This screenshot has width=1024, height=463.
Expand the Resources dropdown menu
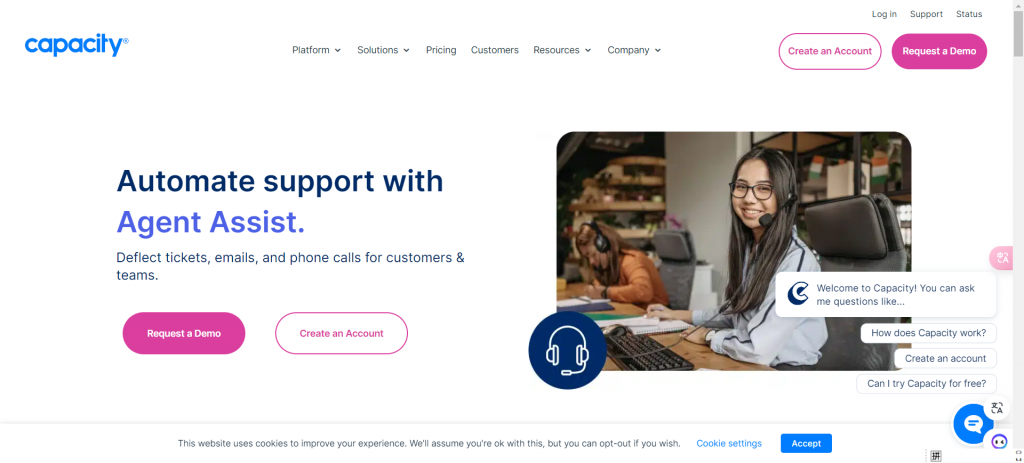562,50
